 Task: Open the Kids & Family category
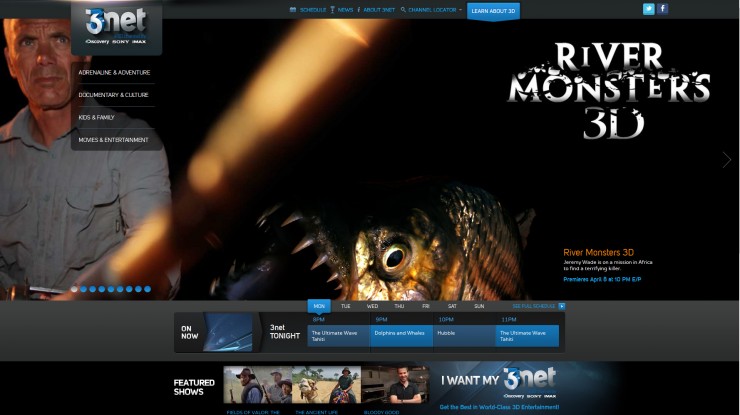point(96,117)
